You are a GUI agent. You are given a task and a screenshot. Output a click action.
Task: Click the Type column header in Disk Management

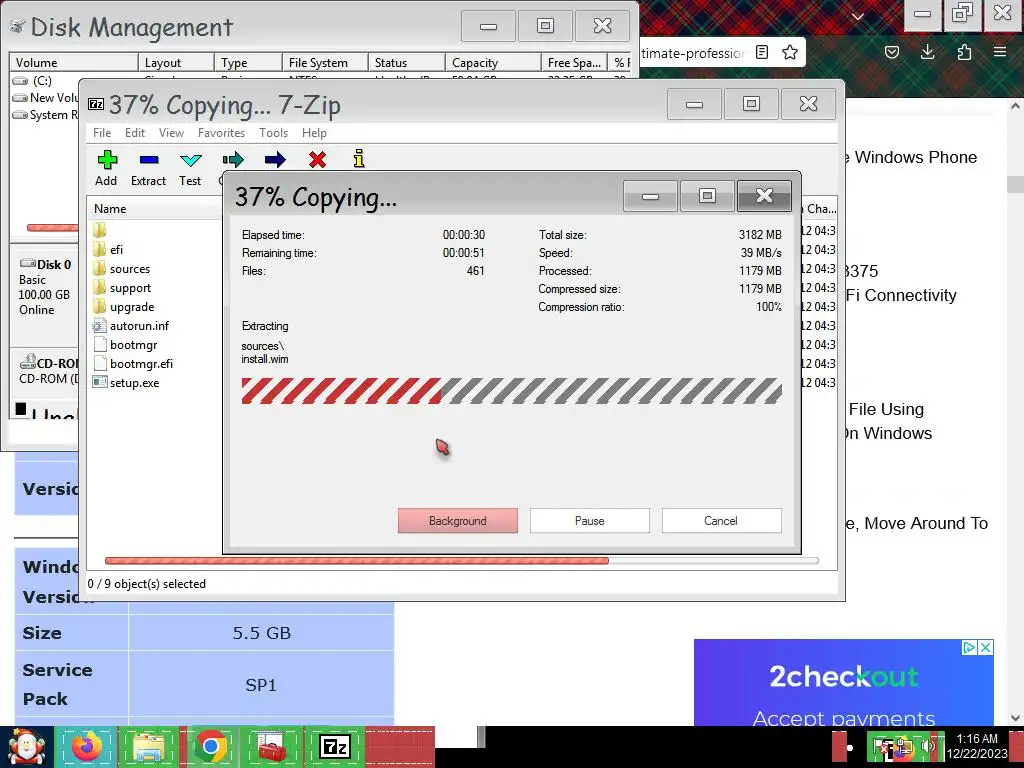248,63
